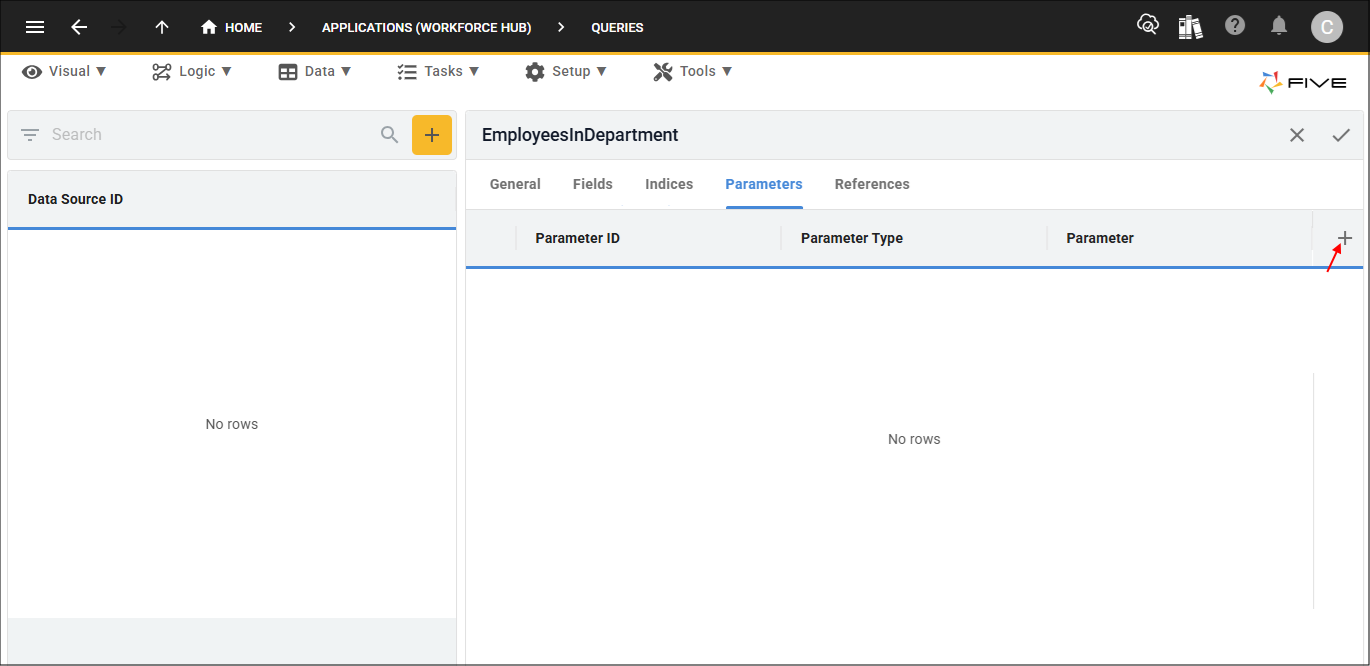
Task: Click the cloud deploy icon
Action: point(1148,25)
